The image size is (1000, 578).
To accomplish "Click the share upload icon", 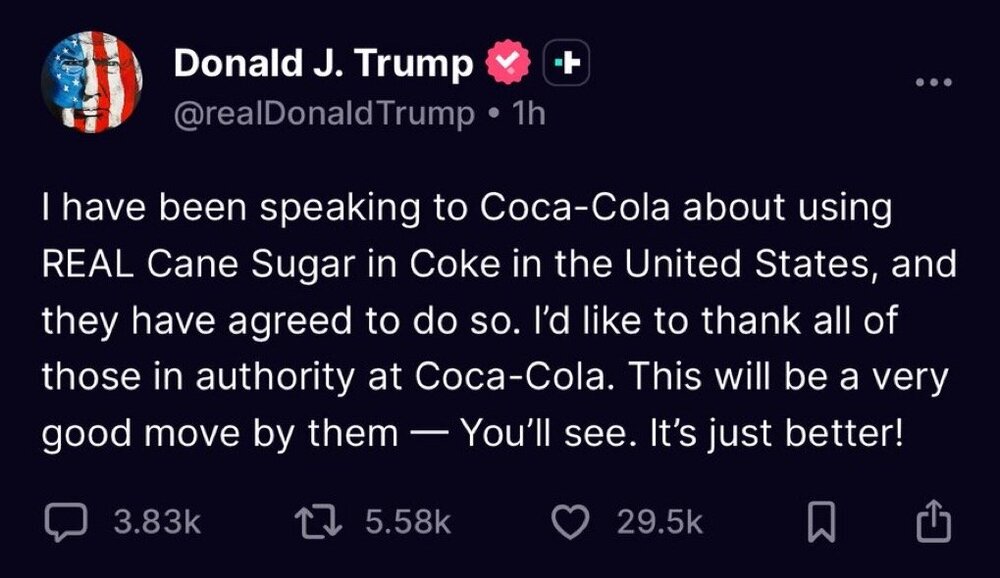I will click(930, 520).
